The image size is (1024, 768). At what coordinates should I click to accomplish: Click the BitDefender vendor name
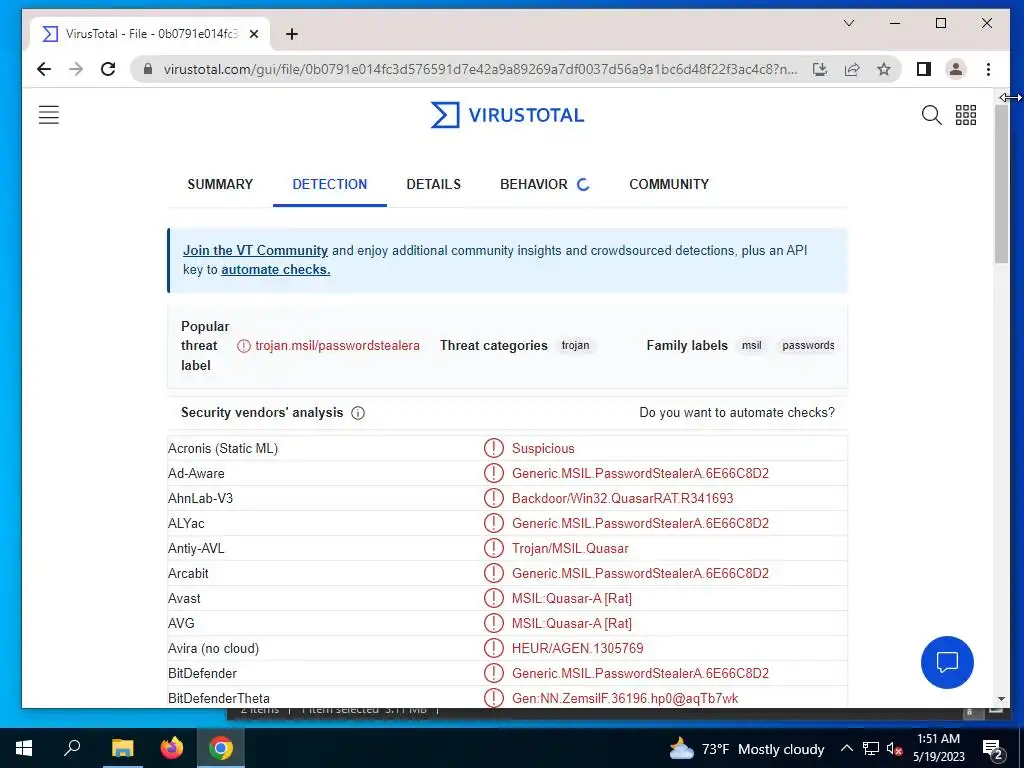point(202,673)
